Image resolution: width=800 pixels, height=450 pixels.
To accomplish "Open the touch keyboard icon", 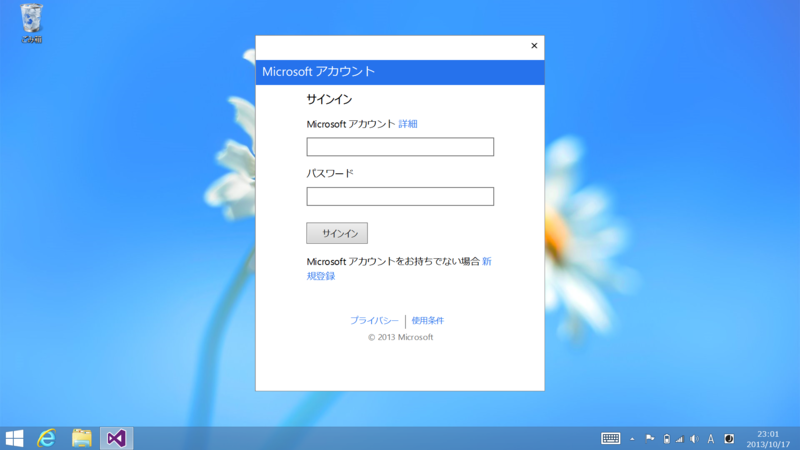I will pyautogui.click(x=610, y=438).
